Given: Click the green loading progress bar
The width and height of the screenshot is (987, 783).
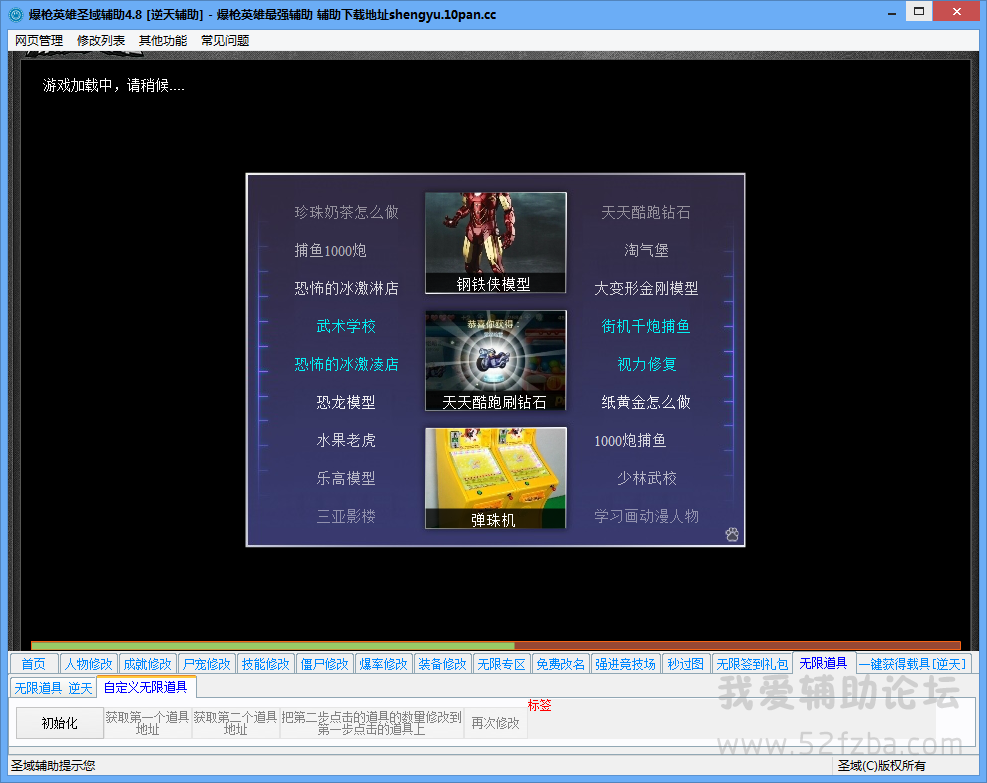Looking at the screenshot, I should [273, 646].
